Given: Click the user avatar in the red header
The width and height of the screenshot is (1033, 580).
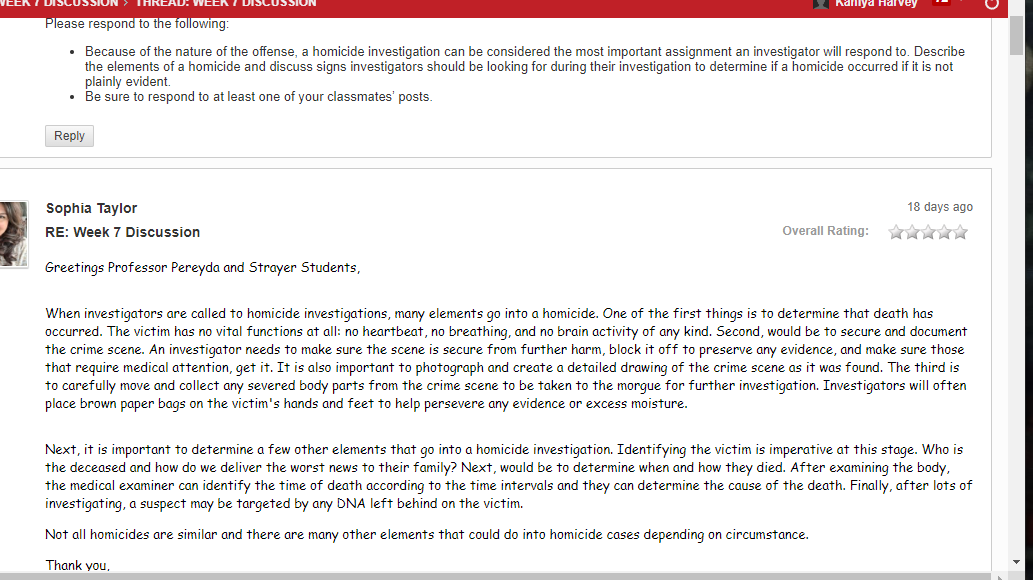Looking at the screenshot, I should tap(821, 4).
